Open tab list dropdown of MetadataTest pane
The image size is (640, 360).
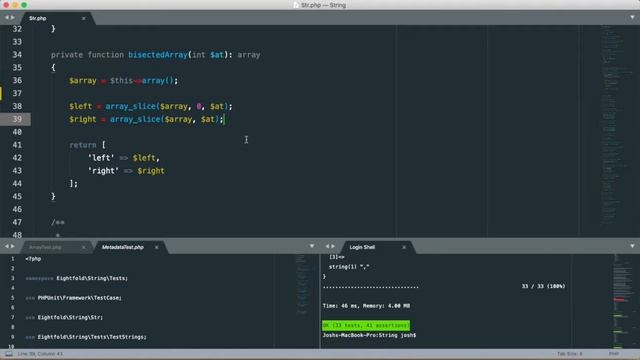312,246
